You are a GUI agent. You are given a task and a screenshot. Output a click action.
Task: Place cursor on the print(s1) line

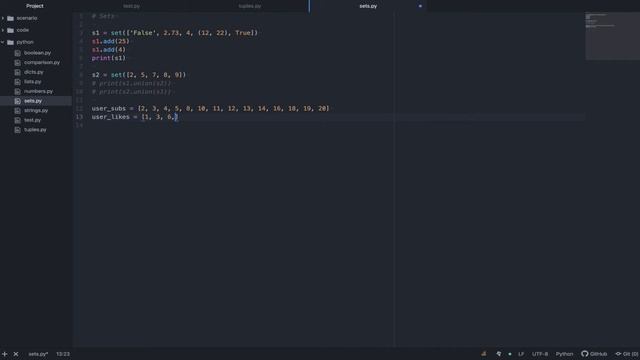pyautogui.click(x=109, y=58)
